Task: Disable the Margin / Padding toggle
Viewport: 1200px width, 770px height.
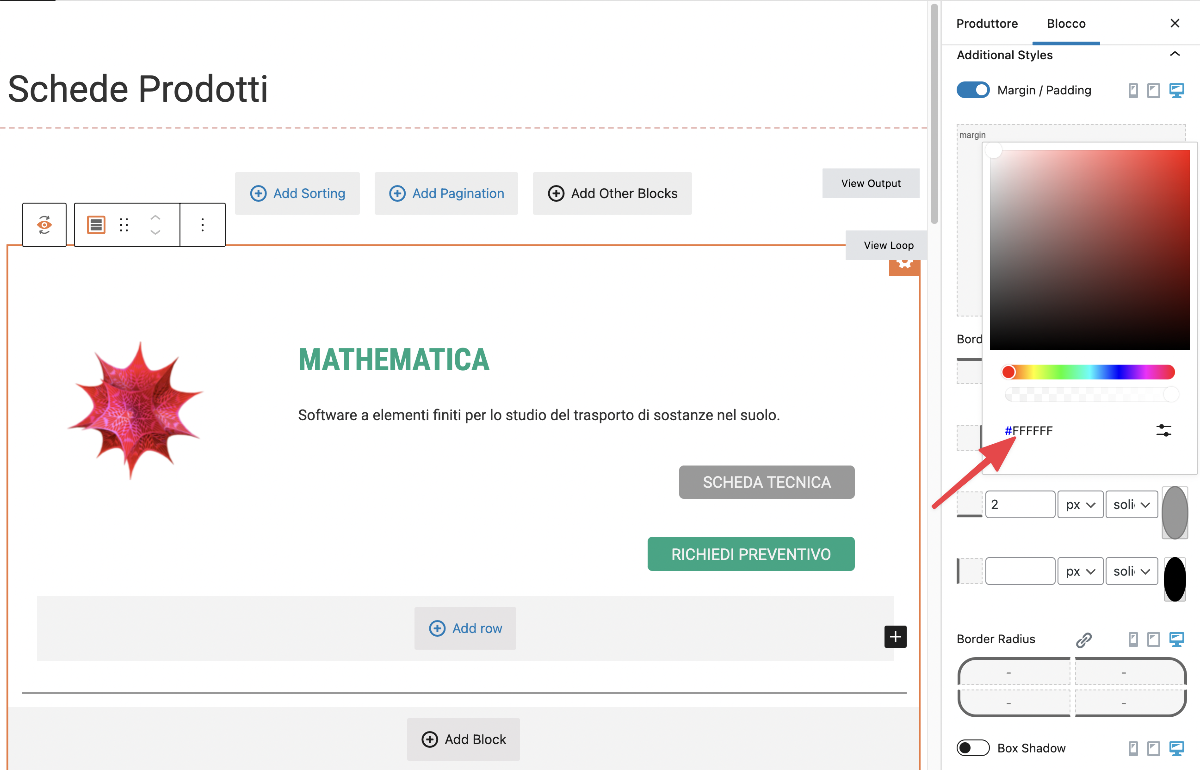Action: [x=973, y=90]
